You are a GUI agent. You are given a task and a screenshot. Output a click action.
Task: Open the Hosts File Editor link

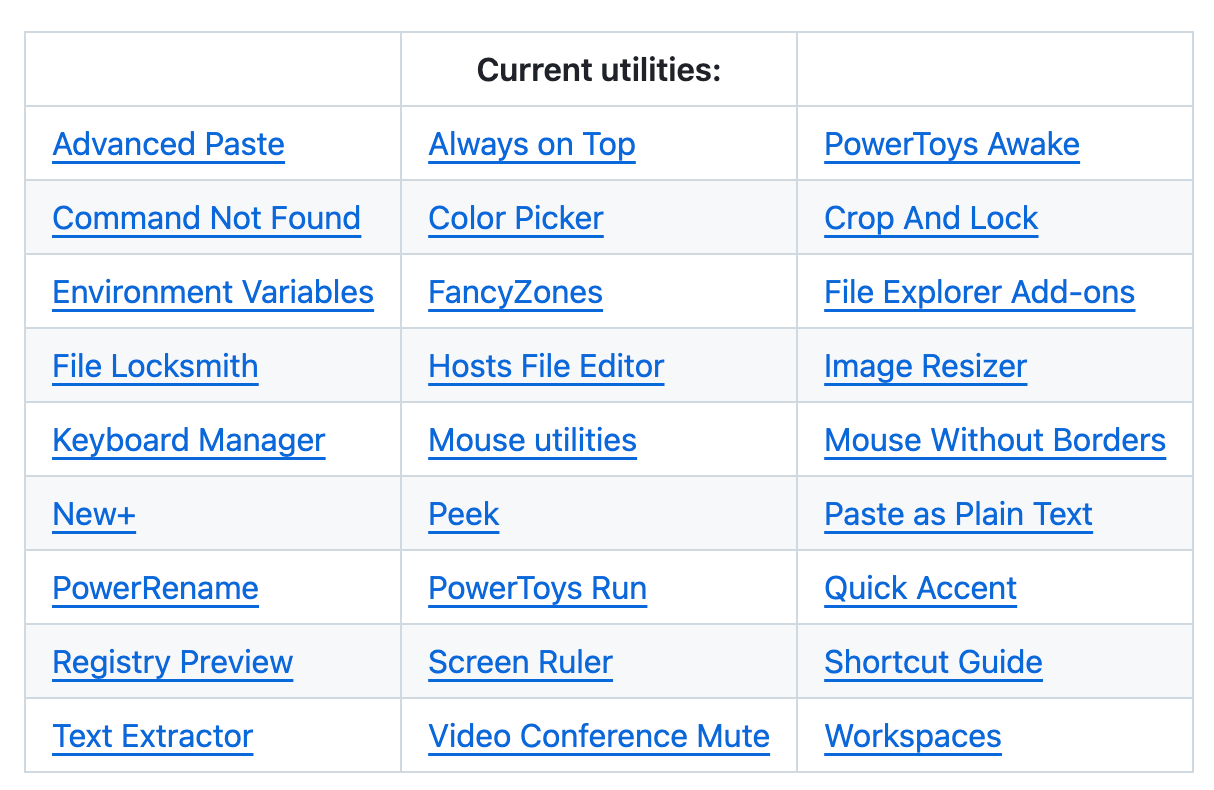[x=547, y=366]
